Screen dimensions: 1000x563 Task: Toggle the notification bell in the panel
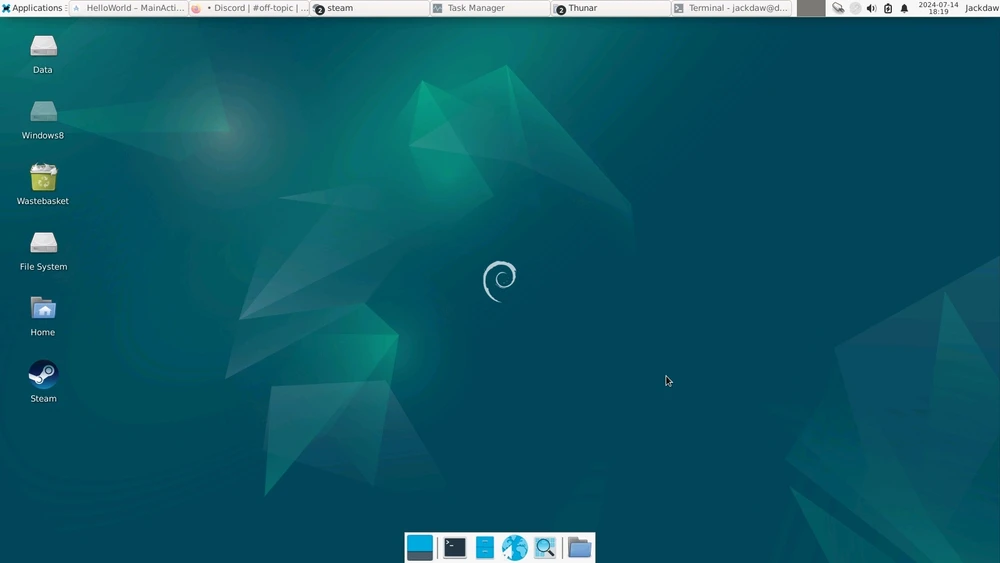pos(904,8)
